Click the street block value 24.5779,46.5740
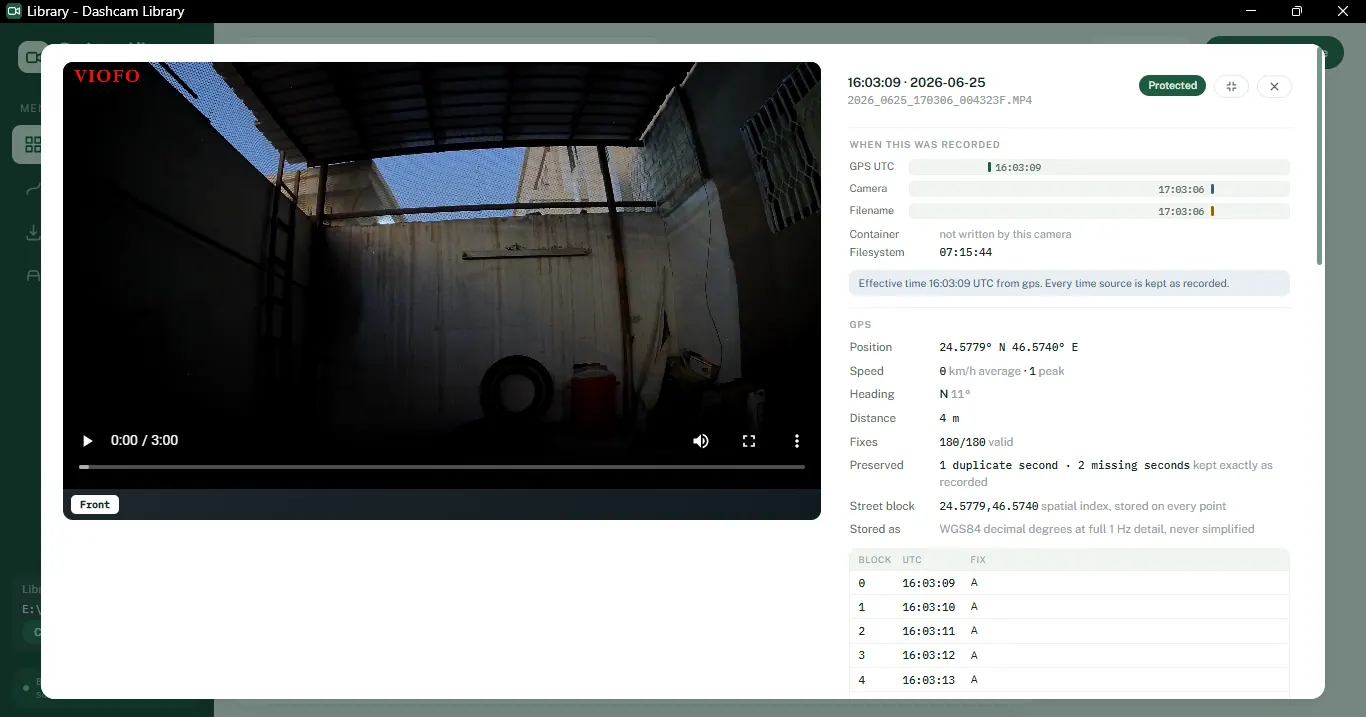 point(988,506)
